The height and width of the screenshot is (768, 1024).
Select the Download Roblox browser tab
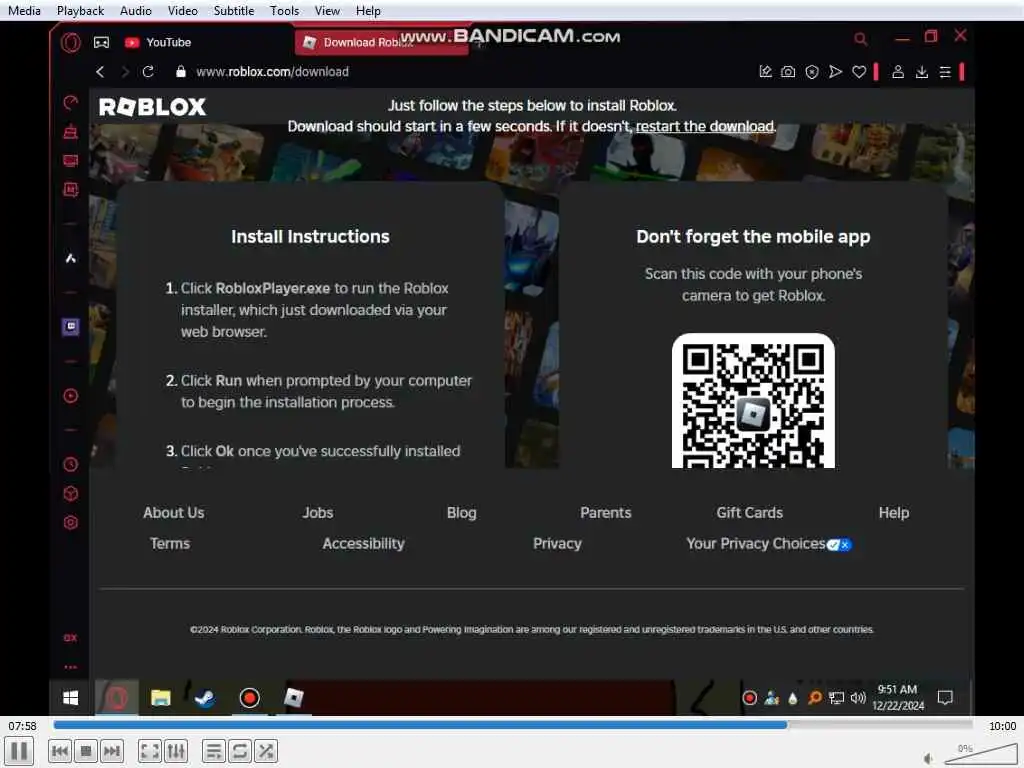[382, 42]
